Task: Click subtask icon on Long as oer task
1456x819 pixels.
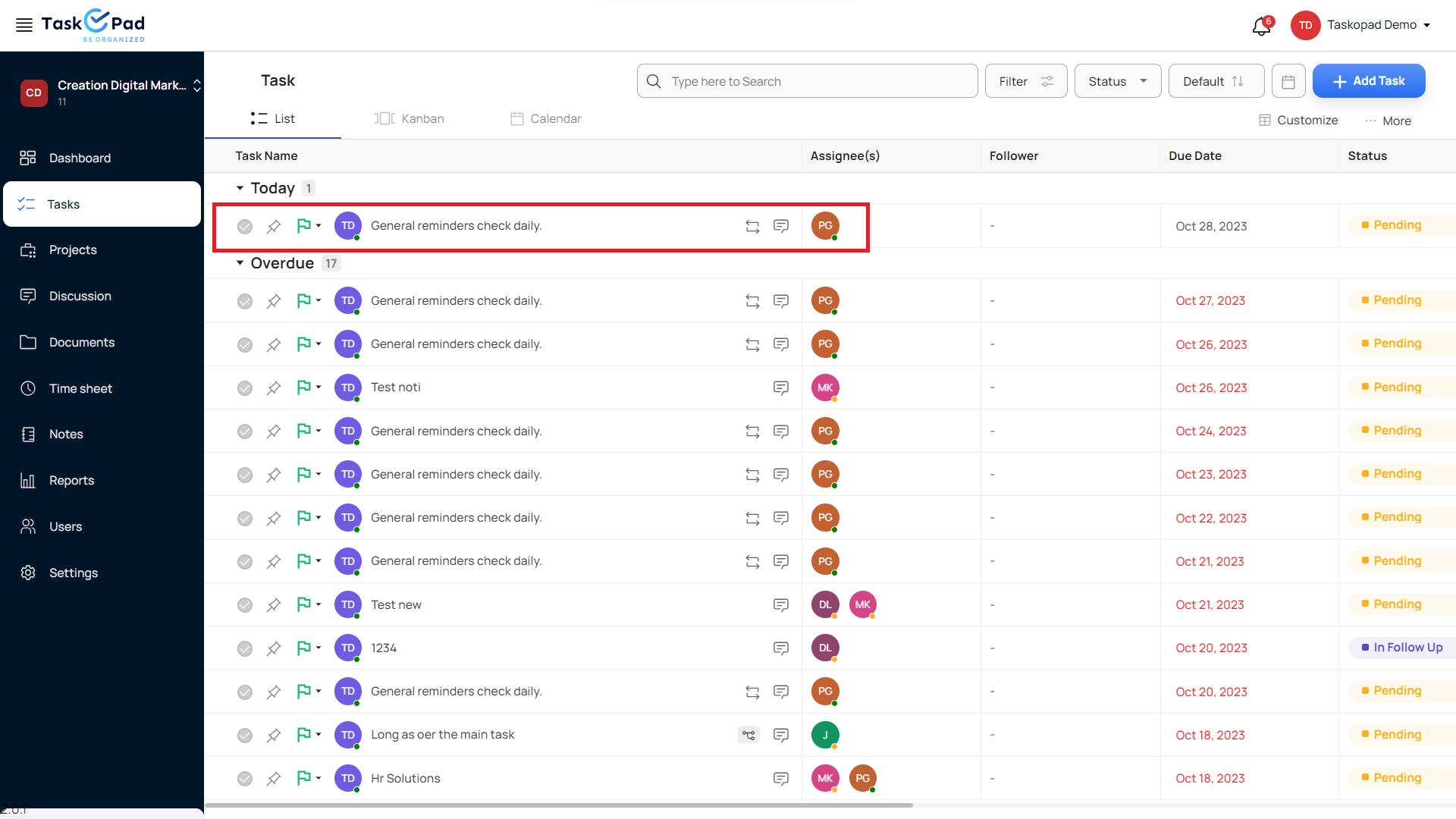Action: click(x=748, y=735)
